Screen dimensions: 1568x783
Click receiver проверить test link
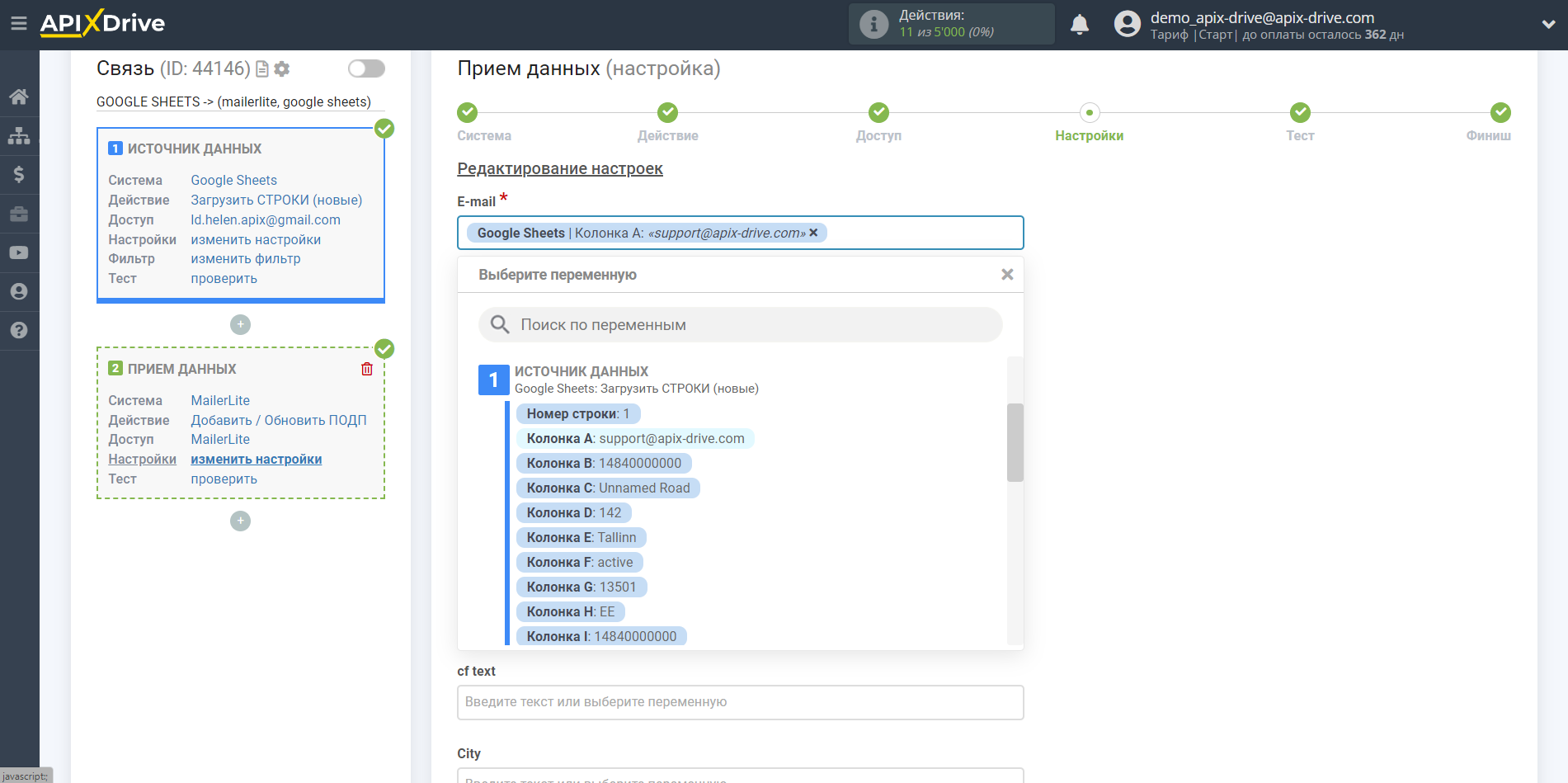click(224, 479)
